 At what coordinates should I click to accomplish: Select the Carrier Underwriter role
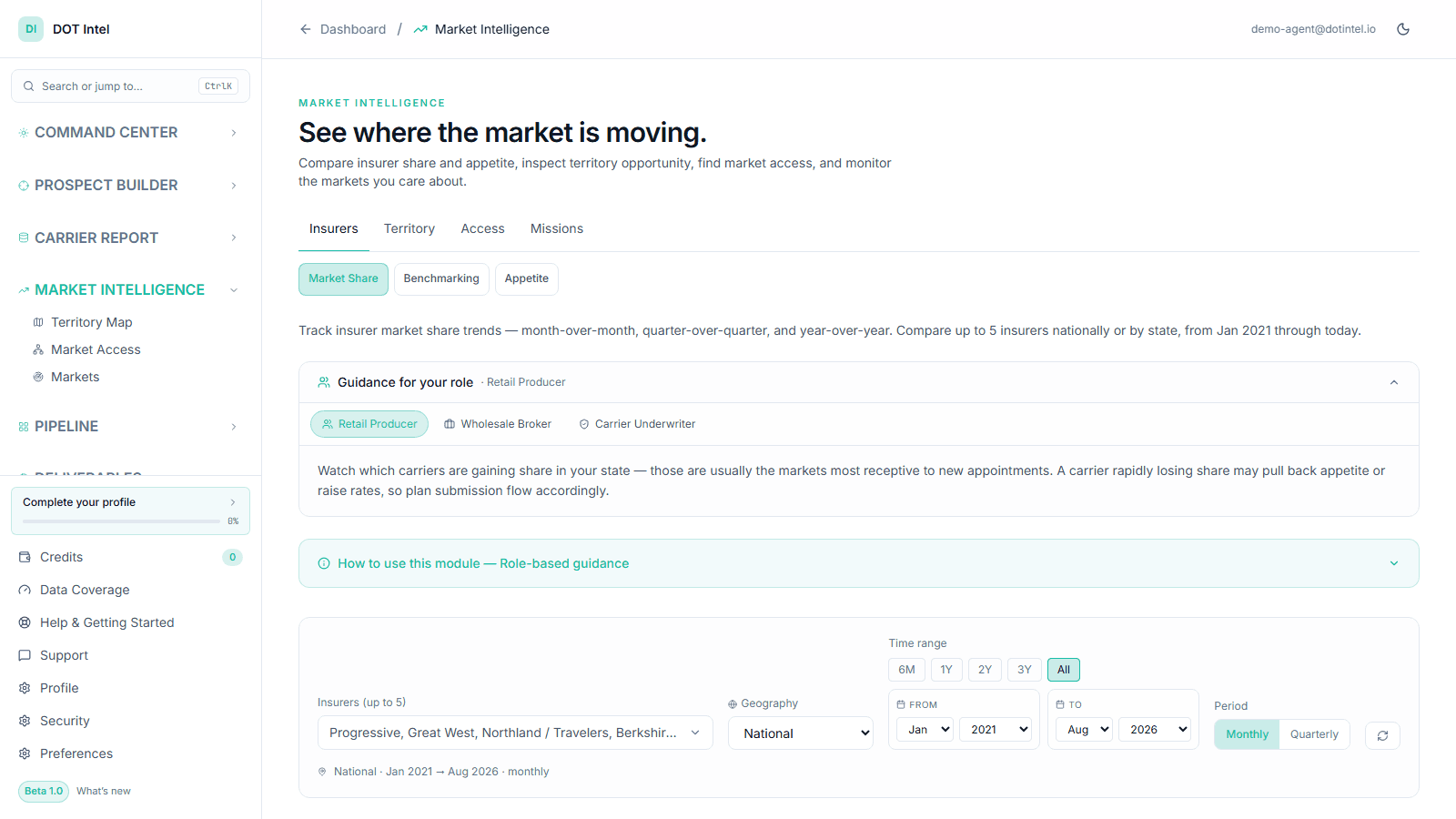[x=637, y=424]
